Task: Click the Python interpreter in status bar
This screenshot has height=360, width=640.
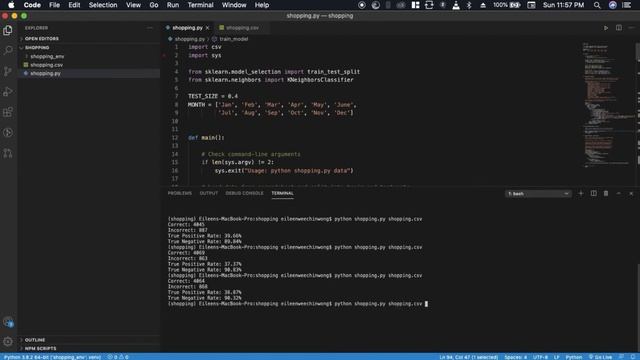Action: pyautogui.click(x=52, y=357)
